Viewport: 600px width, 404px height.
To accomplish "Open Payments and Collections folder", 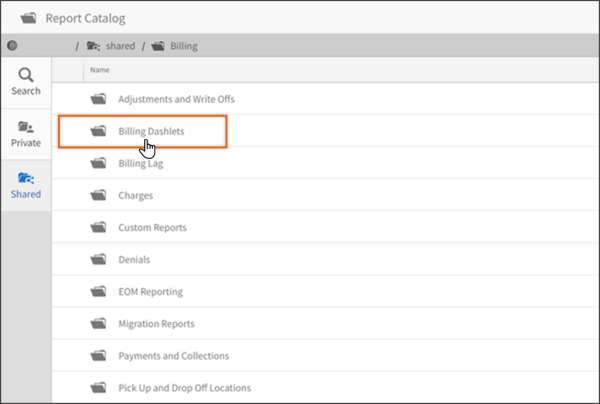I will coord(173,355).
